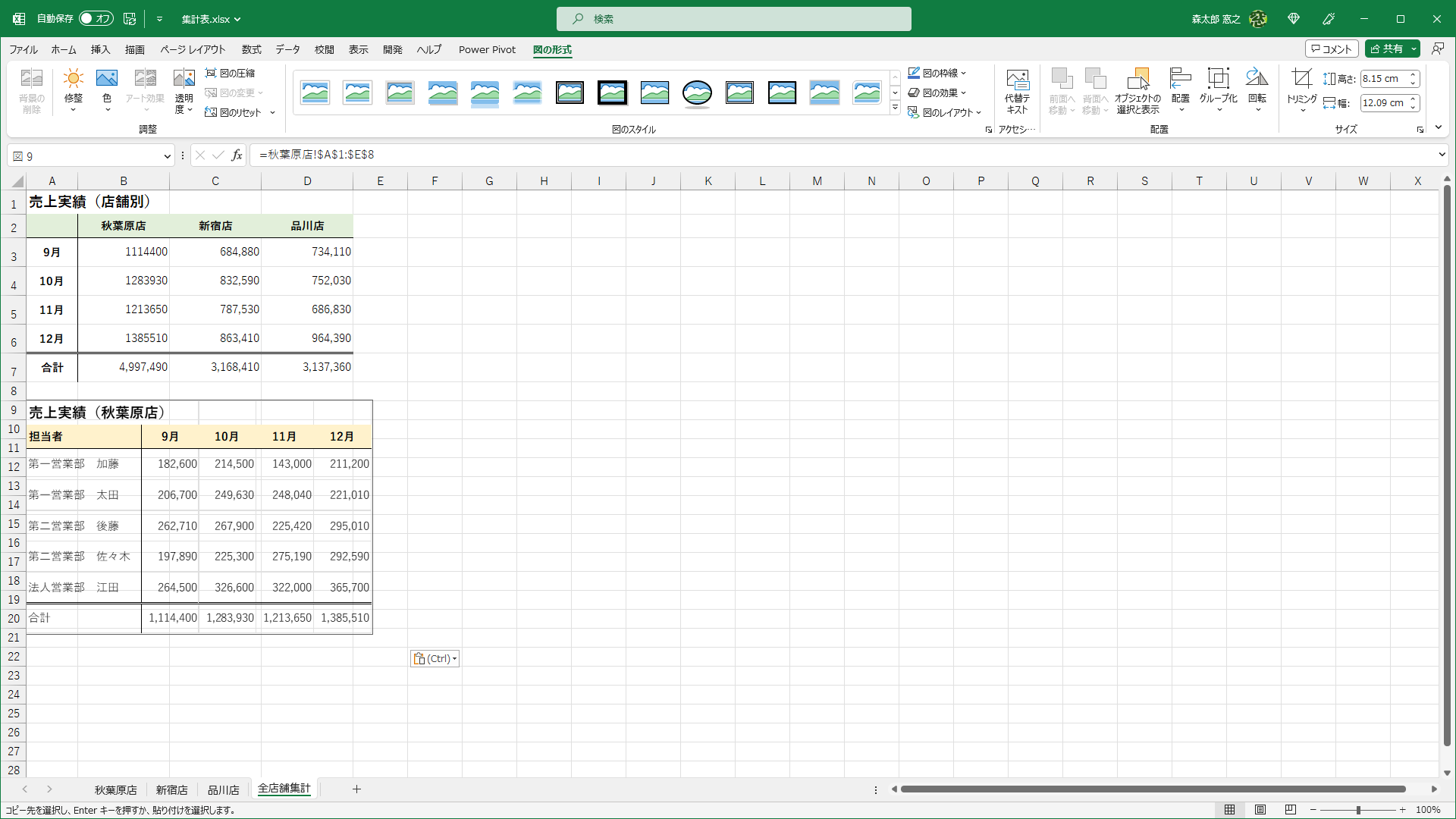Toggle 自動保存 AutoSave switch

96,19
